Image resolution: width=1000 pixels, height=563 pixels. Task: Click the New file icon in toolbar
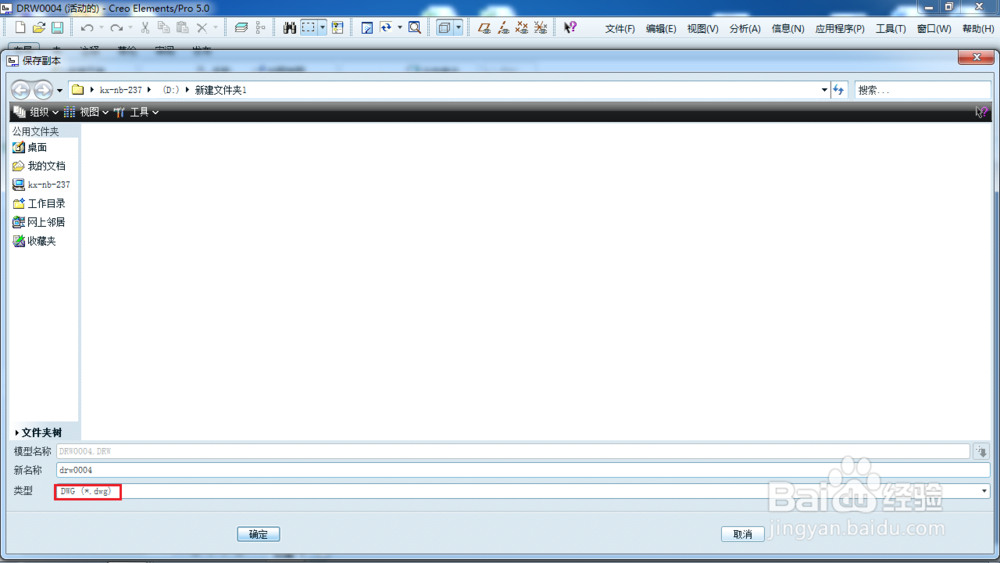click(x=20, y=27)
